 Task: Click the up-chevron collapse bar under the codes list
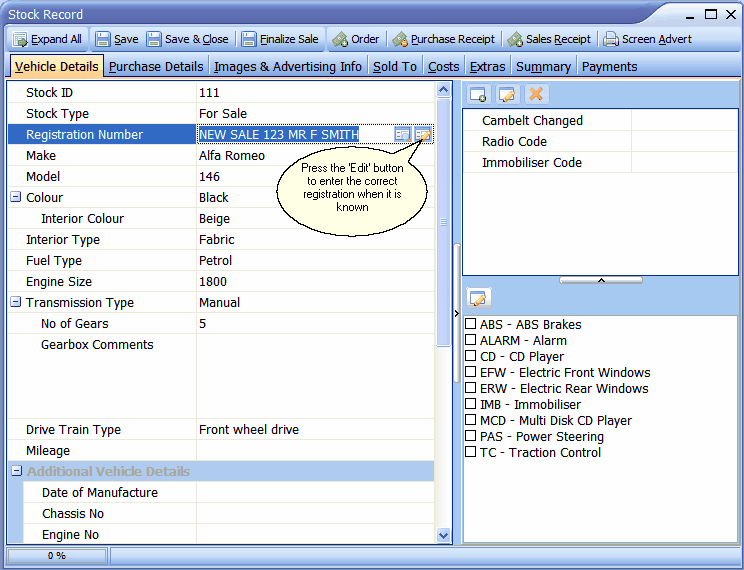(x=601, y=280)
